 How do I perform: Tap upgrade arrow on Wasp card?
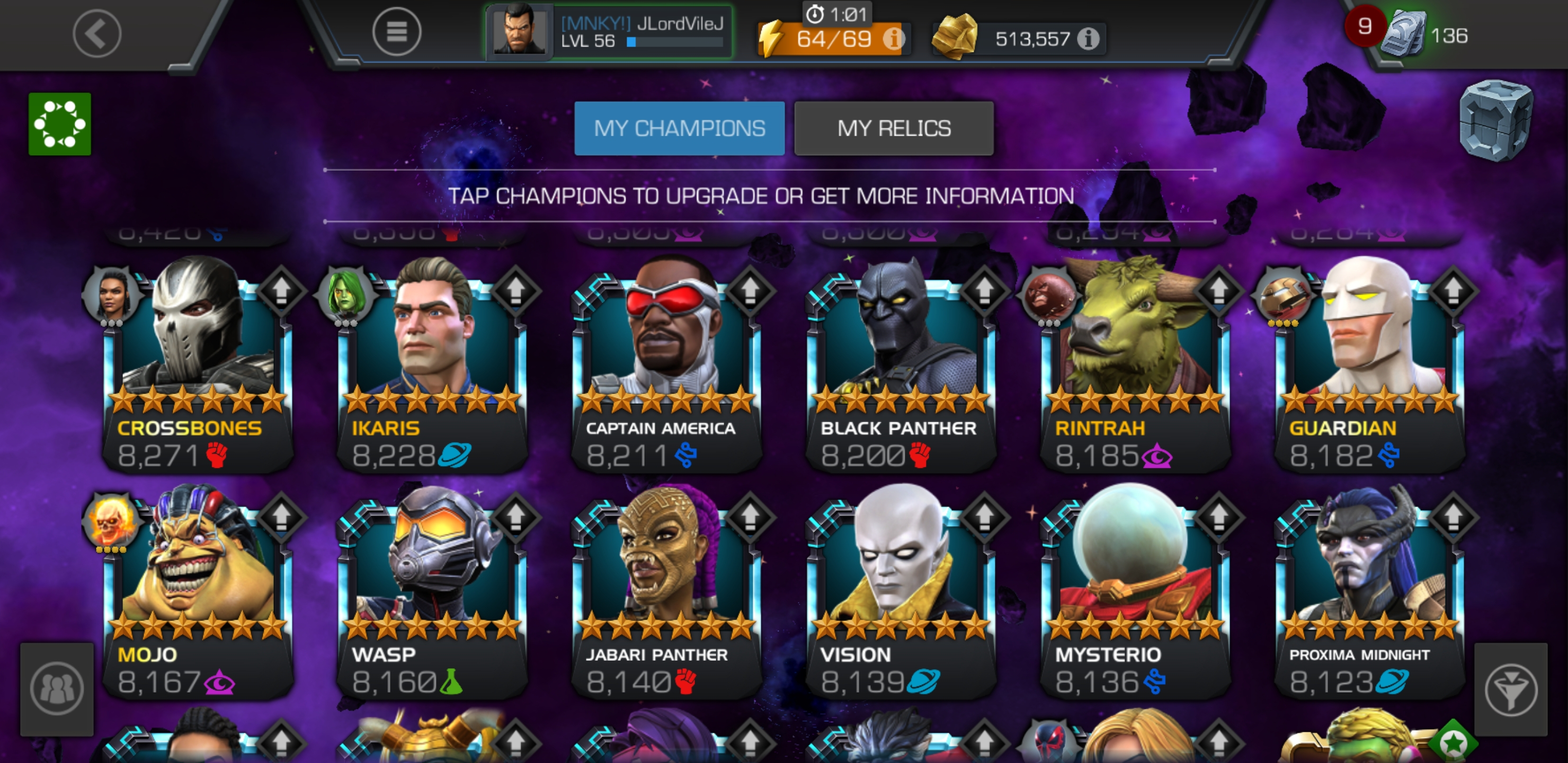coord(515,517)
